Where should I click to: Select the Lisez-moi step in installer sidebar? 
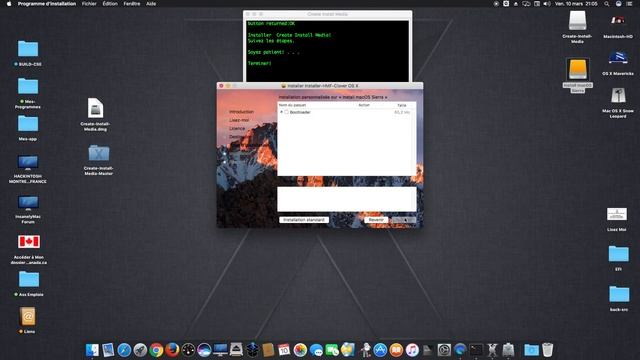tap(239, 120)
